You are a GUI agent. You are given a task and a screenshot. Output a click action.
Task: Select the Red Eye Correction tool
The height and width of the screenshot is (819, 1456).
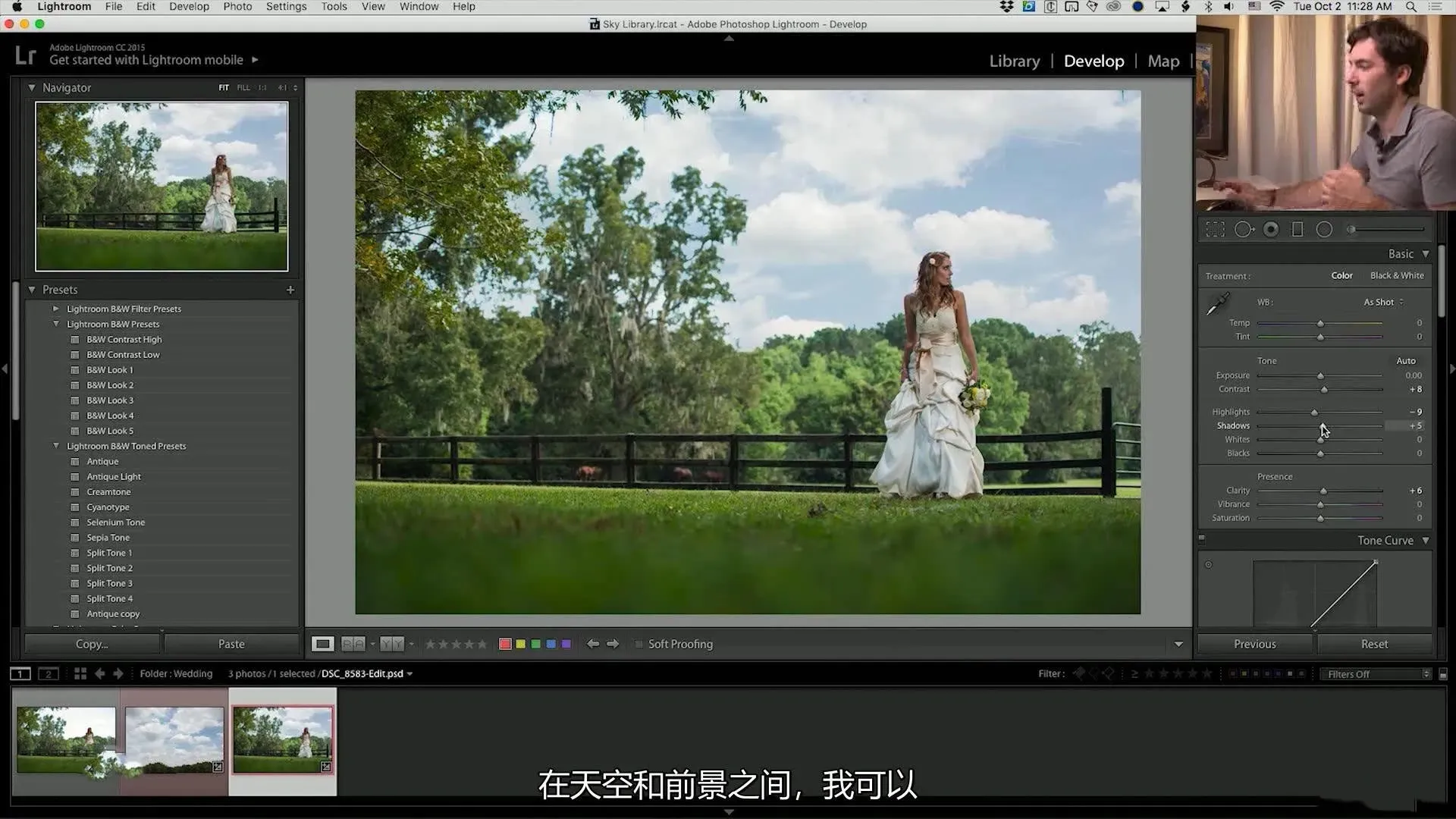1271,229
